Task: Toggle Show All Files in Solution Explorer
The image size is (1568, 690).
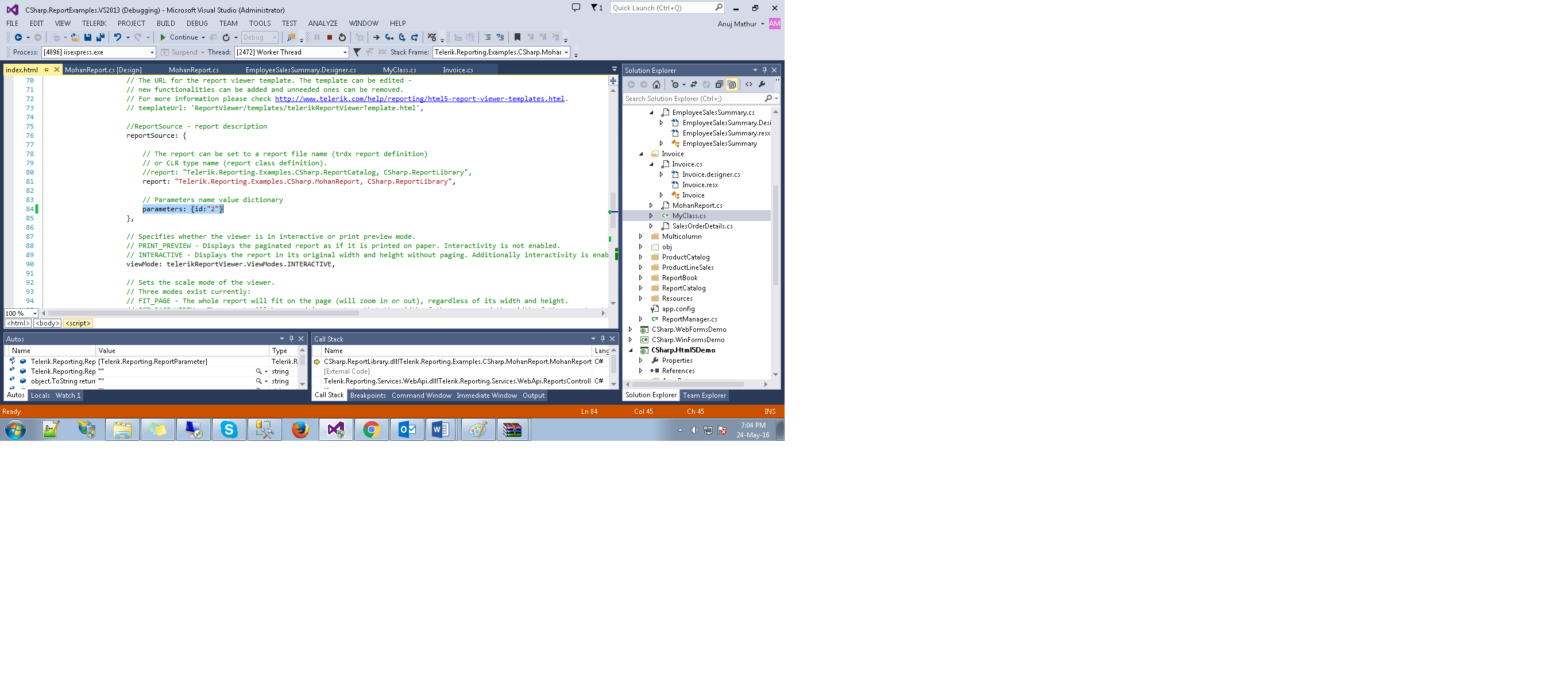Action: coord(732,84)
